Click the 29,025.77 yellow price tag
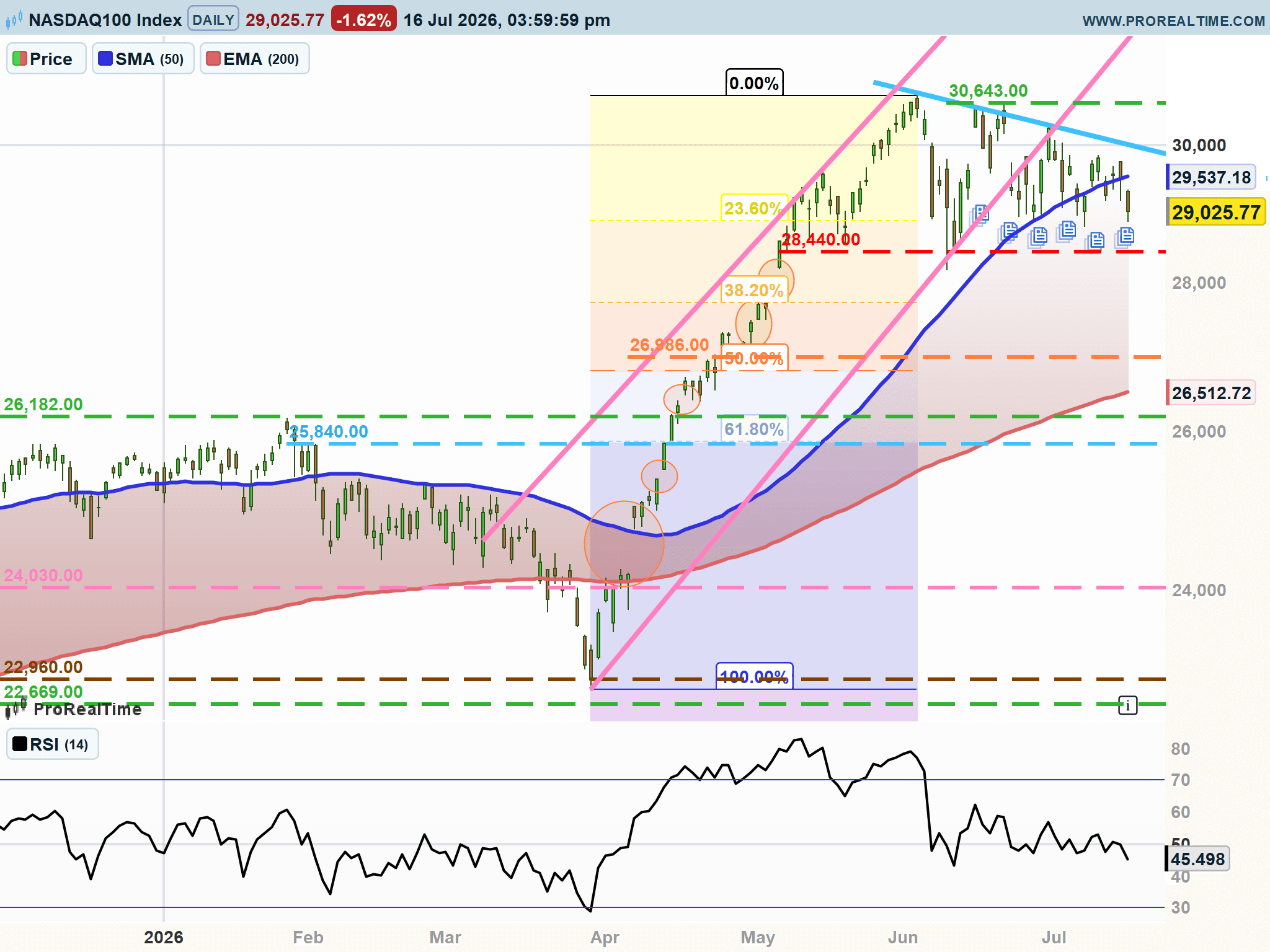Image resolution: width=1270 pixels, height=952 pixels. (1216, 213)
